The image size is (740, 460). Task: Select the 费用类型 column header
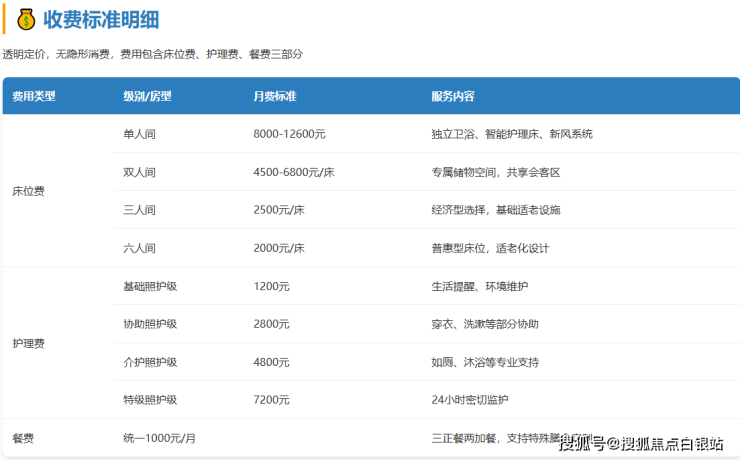tap(34, 97)
